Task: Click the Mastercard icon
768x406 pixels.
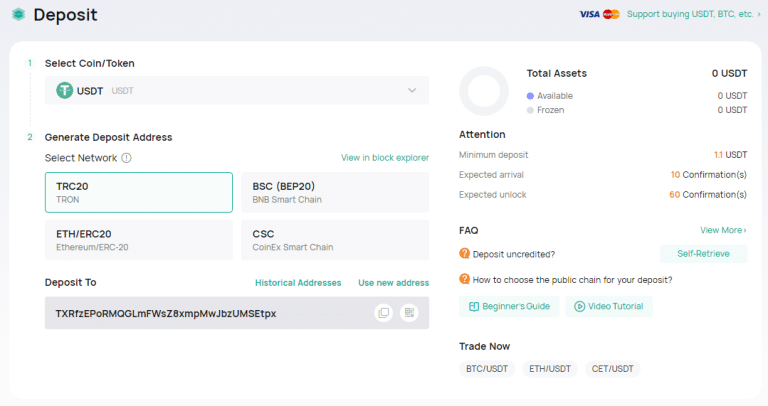Action: 611,14
